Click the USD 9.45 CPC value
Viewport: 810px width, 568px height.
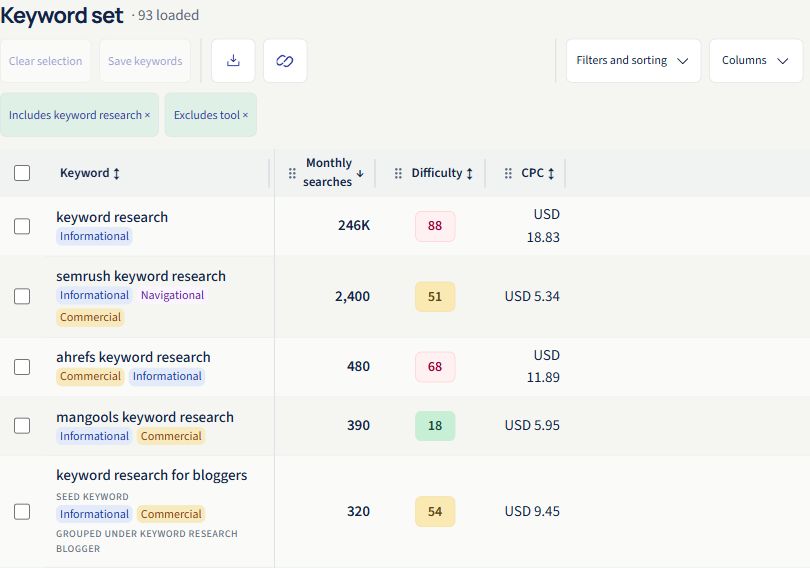tap(532, 512)
